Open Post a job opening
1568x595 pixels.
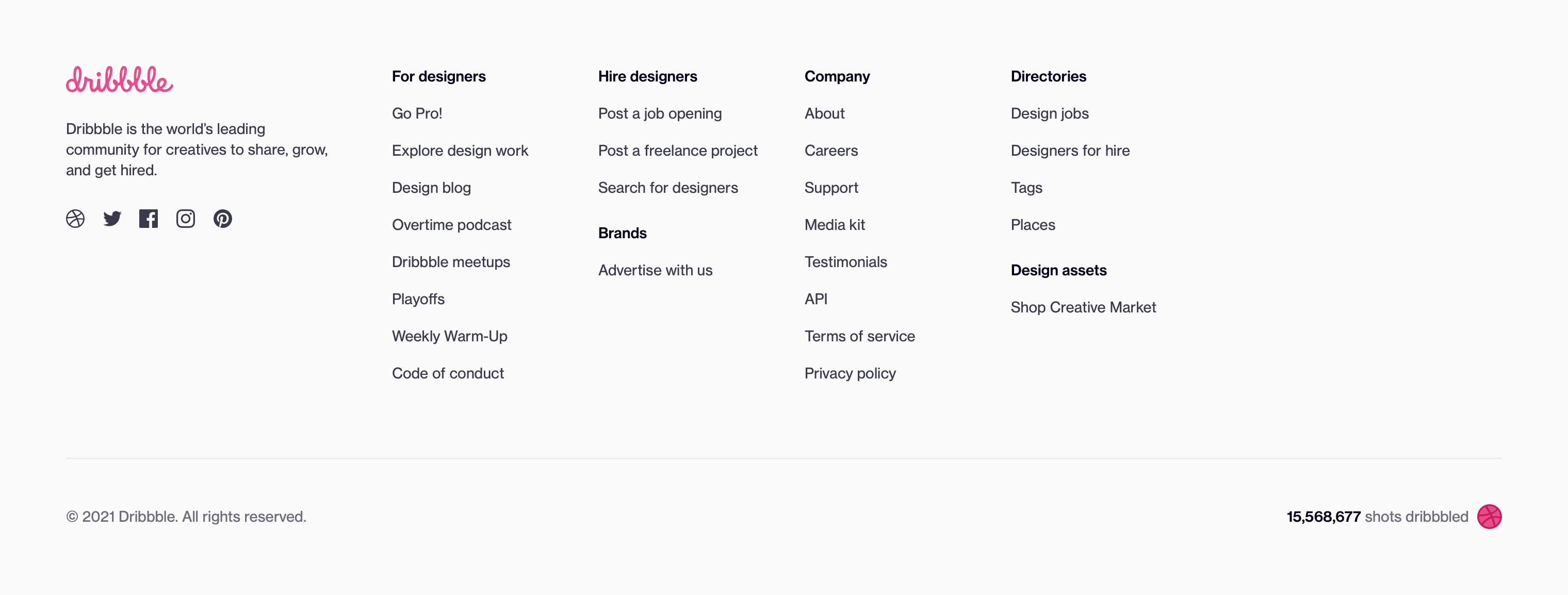pyautogui.click(x=660, y=113)
